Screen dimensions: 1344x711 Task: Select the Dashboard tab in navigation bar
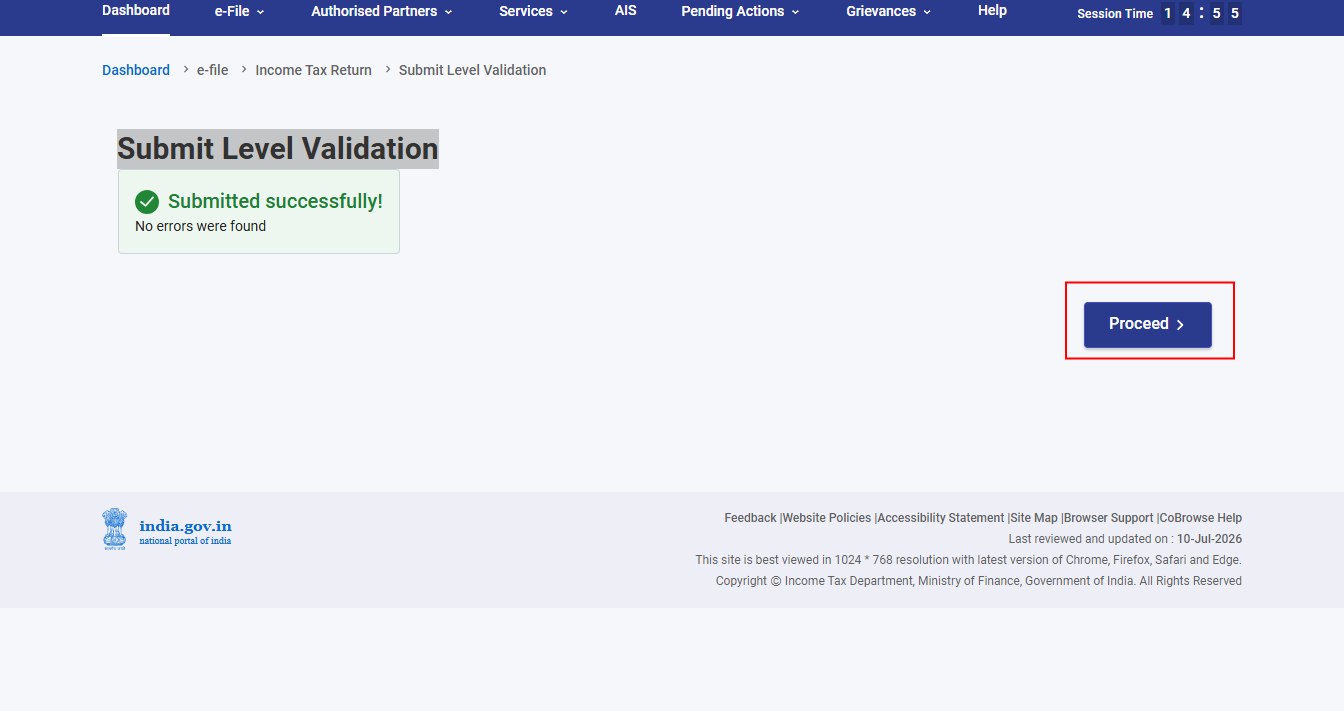pyautogui.click(x=136, y=11)
